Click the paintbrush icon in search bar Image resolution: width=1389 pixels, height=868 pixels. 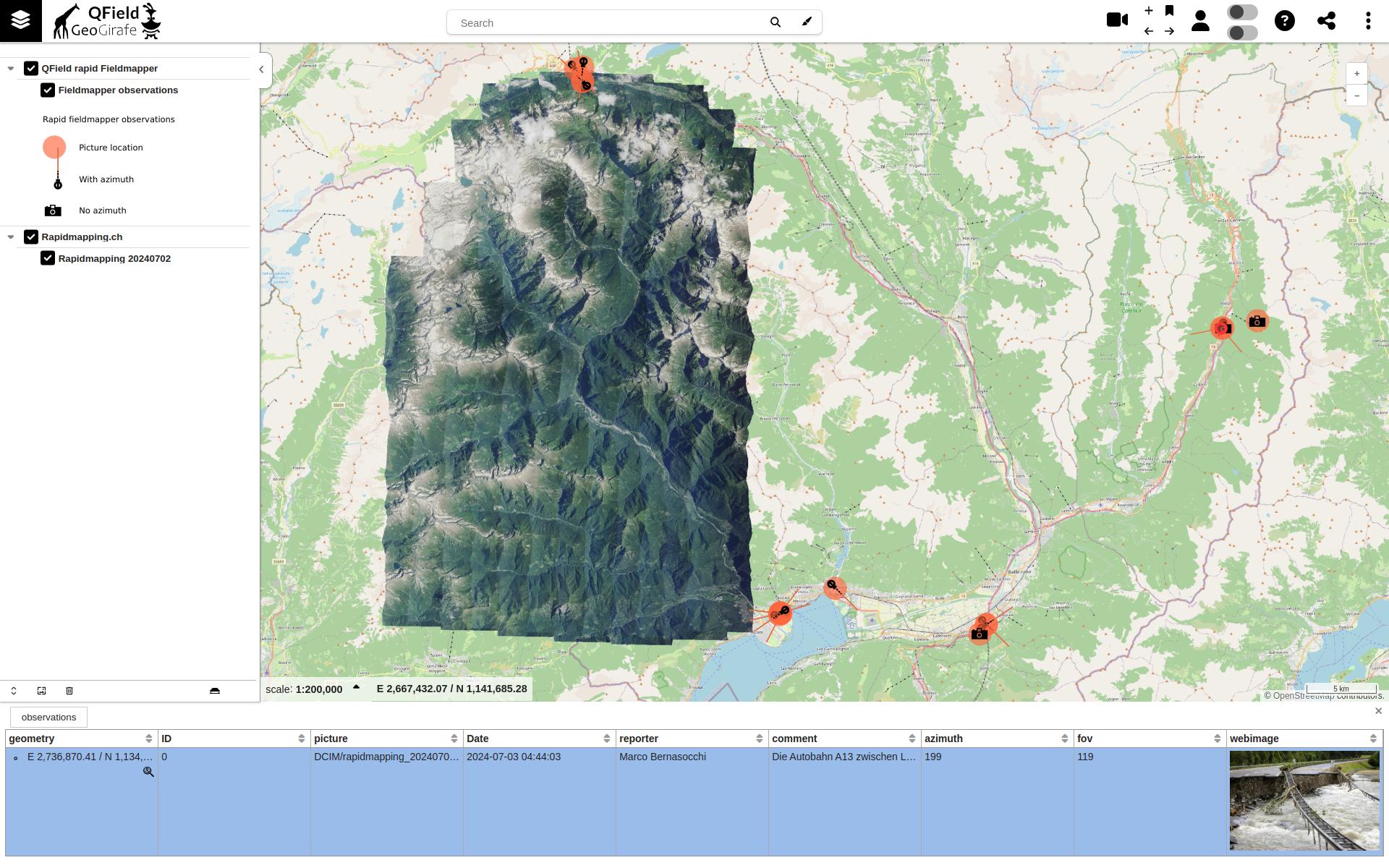coord(807,22)
